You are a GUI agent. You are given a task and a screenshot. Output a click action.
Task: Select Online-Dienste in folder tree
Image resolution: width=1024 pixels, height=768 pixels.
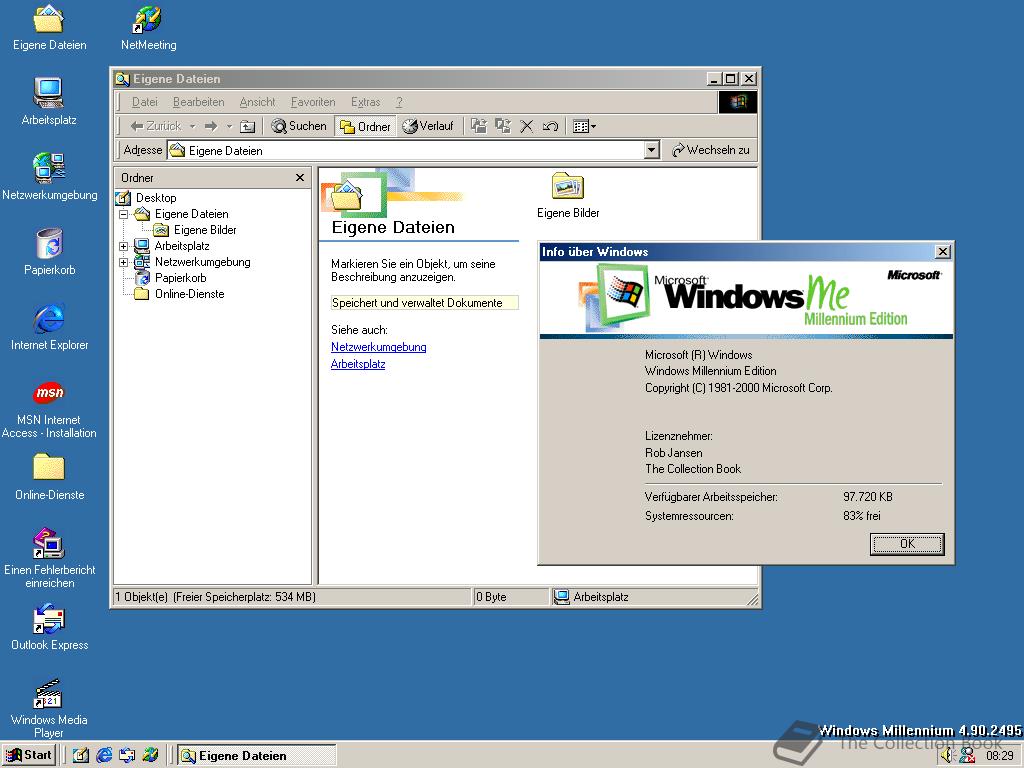pyautogui.click(x=189, y=294)
